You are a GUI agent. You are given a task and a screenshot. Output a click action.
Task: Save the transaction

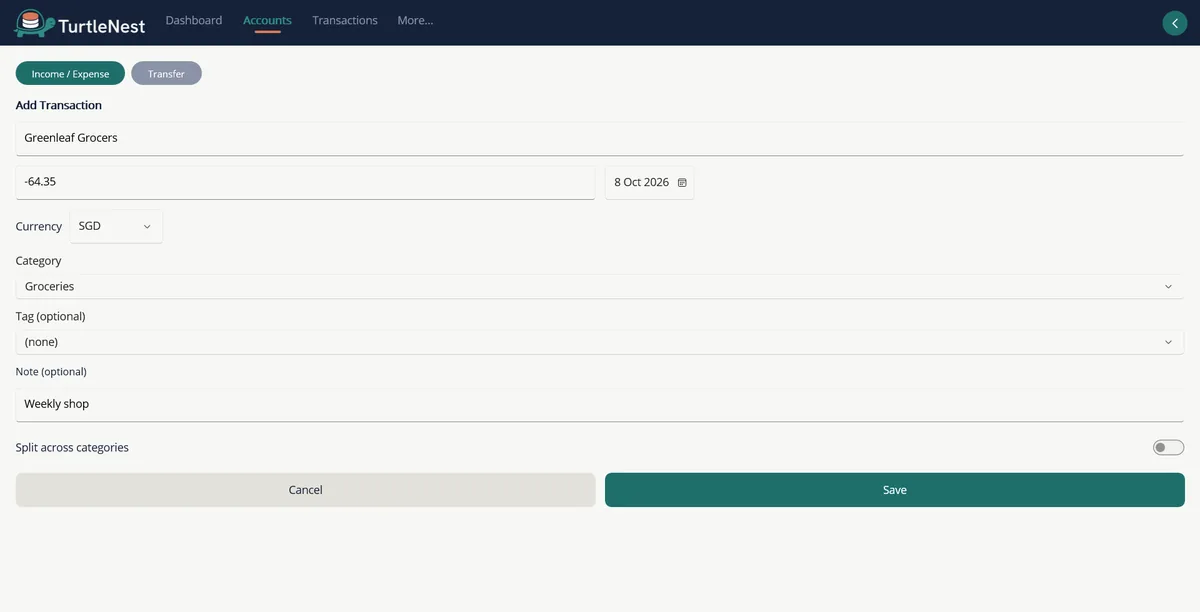(894, 490)
